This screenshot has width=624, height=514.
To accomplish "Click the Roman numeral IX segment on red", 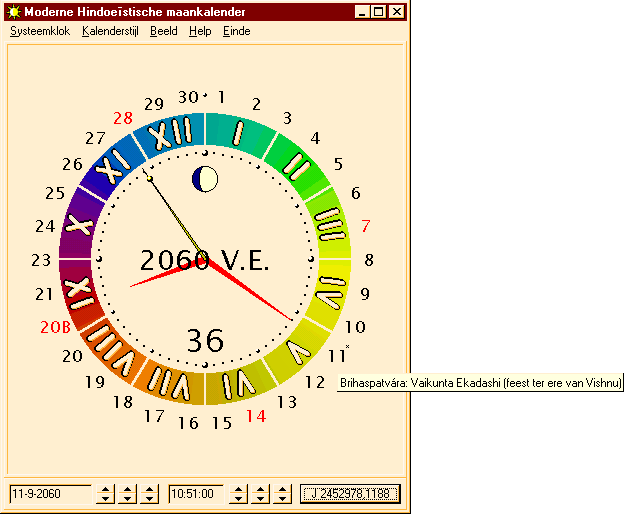I will [x=78, y=292].
